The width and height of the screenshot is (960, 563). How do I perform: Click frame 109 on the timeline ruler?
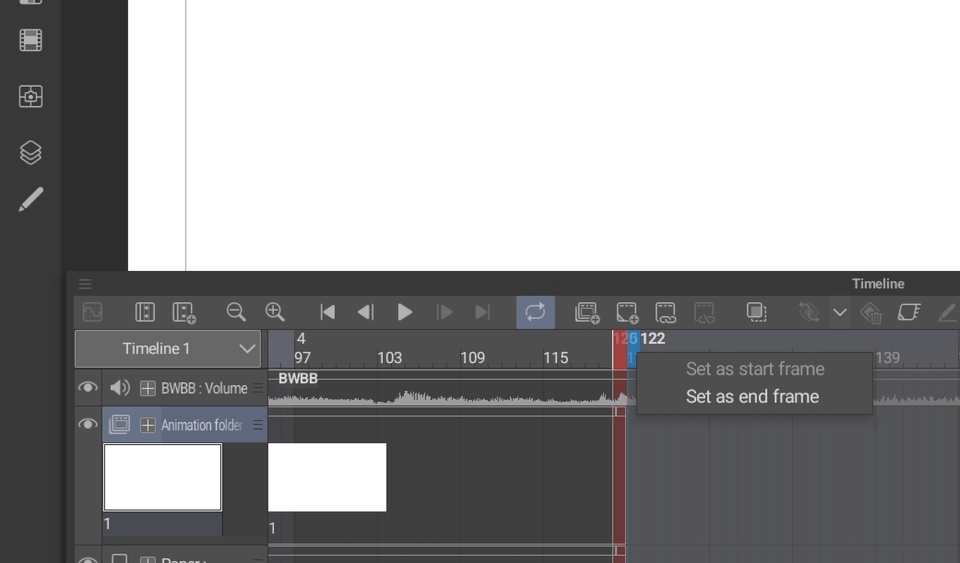pyautogui.click(x=473, y=358)
